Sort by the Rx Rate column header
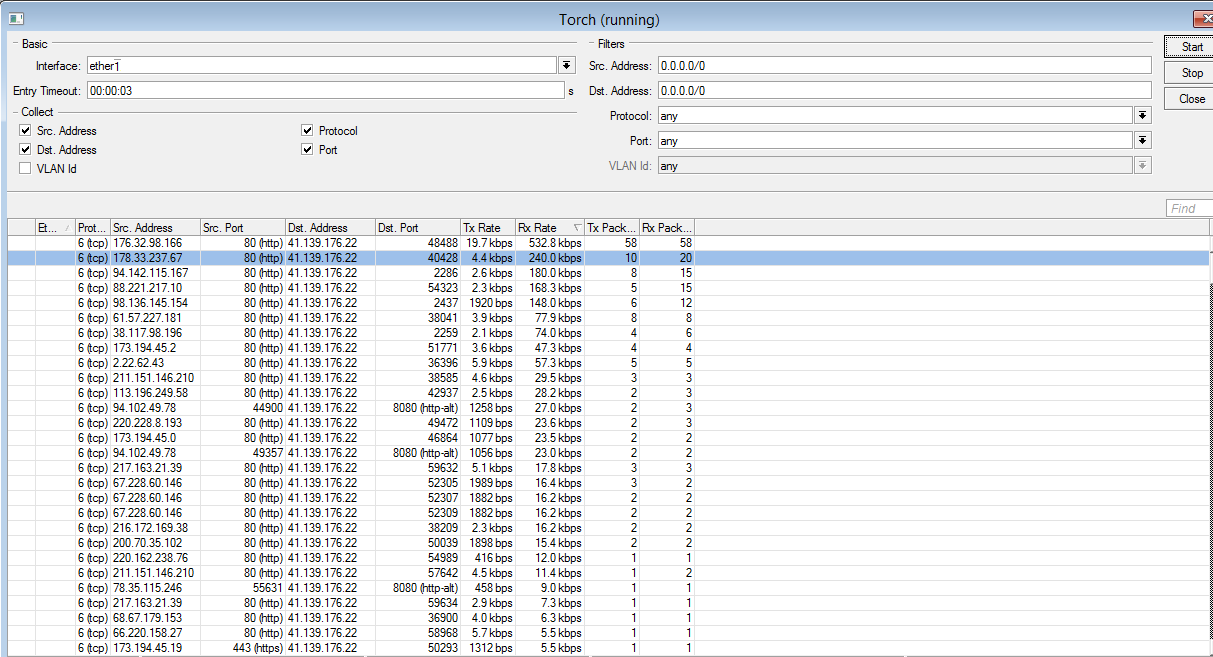This screenshot has width=1213, height=657. point(551,228)
